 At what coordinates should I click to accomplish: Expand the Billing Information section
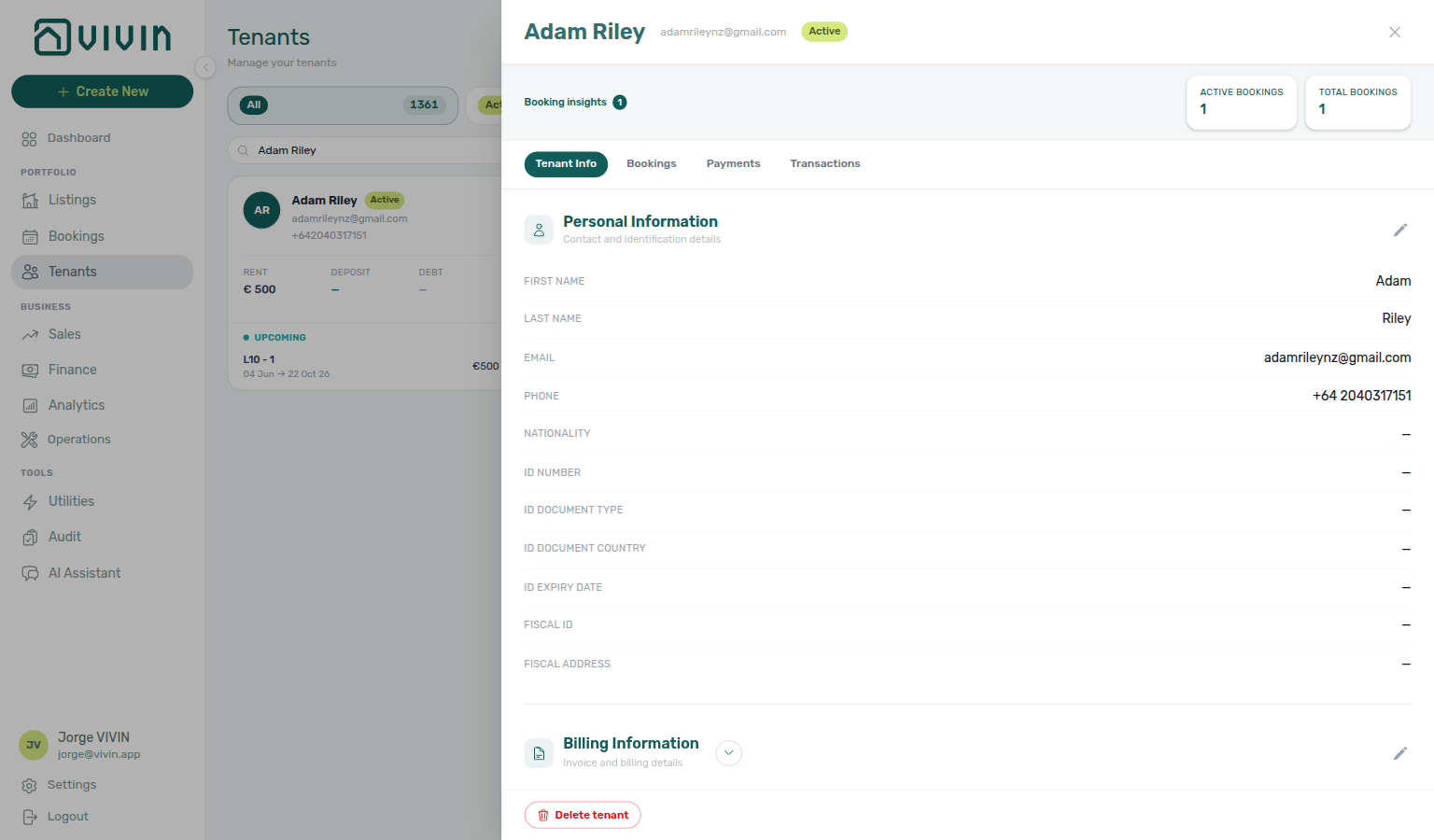pyautogui.click(x=729, y=753)
